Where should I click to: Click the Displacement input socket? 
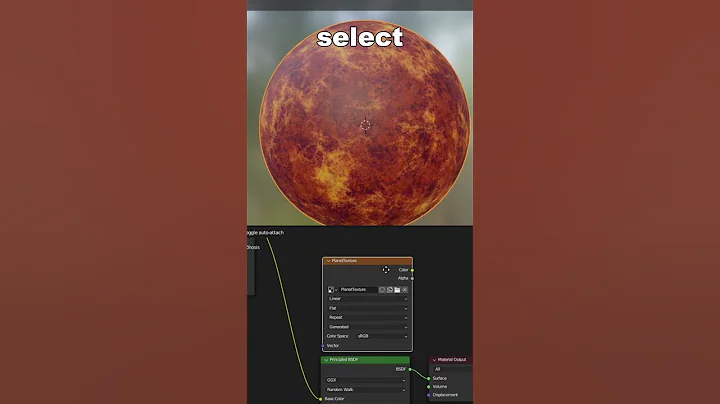[429, 395]
